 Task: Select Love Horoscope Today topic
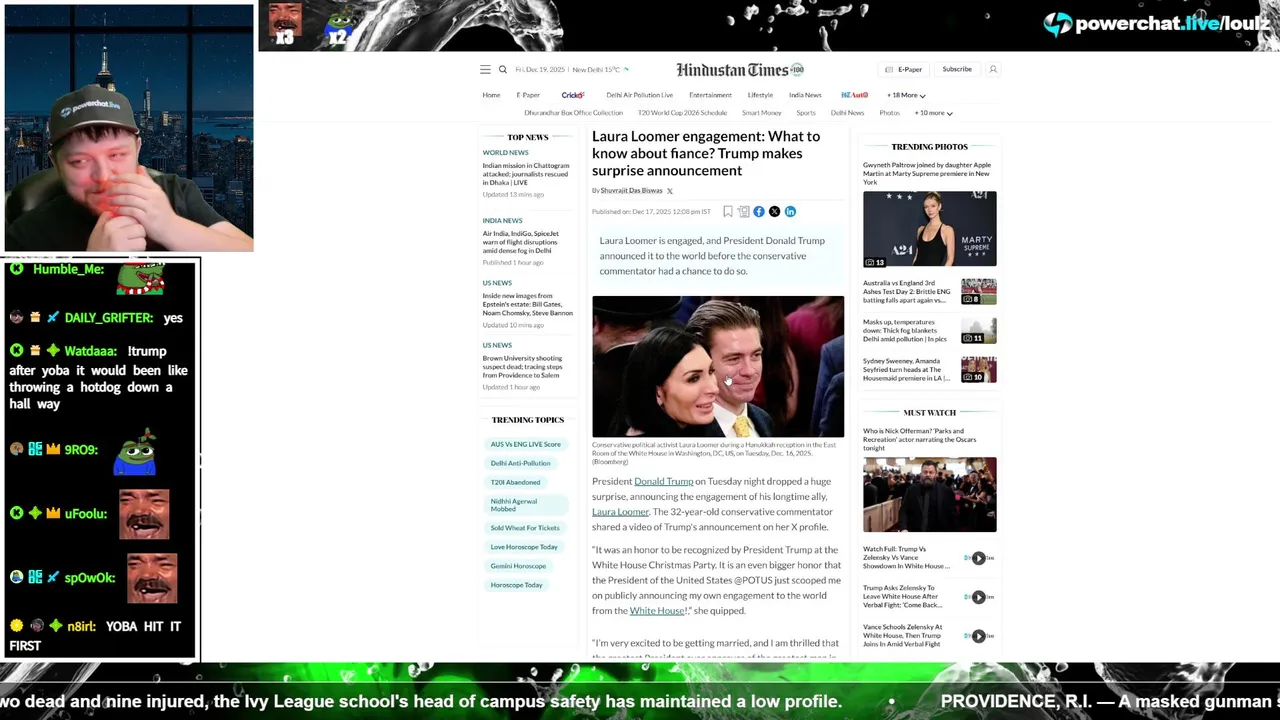click(x=524, y=547)
